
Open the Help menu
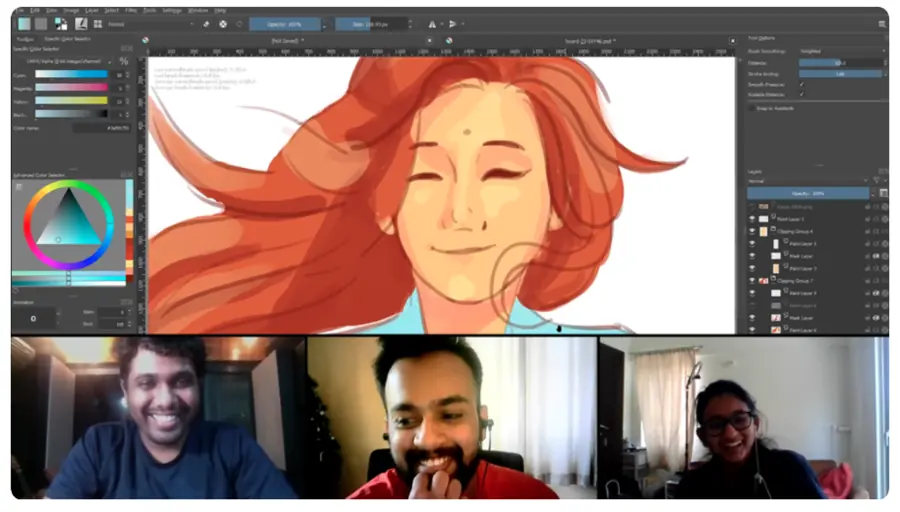coord(220,10)
